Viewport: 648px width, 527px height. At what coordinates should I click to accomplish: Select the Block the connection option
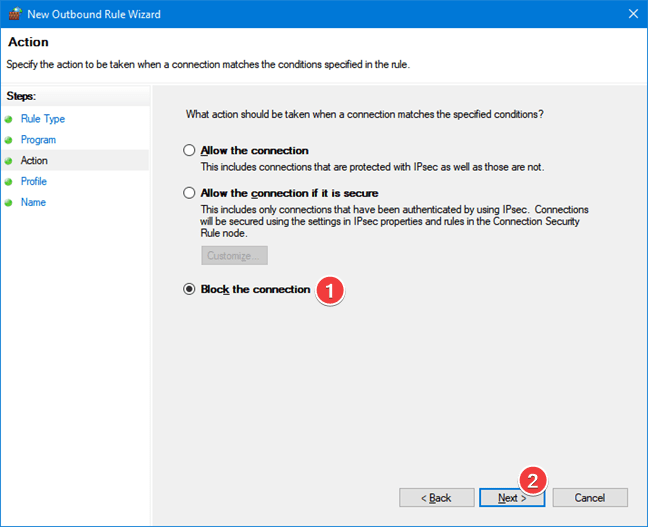189,289
